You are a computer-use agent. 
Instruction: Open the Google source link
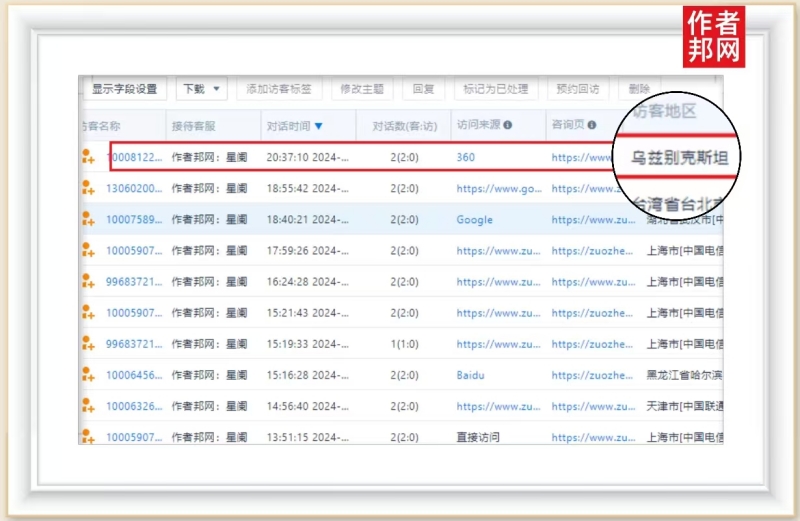pyautogui.click(x=474, y=219)
